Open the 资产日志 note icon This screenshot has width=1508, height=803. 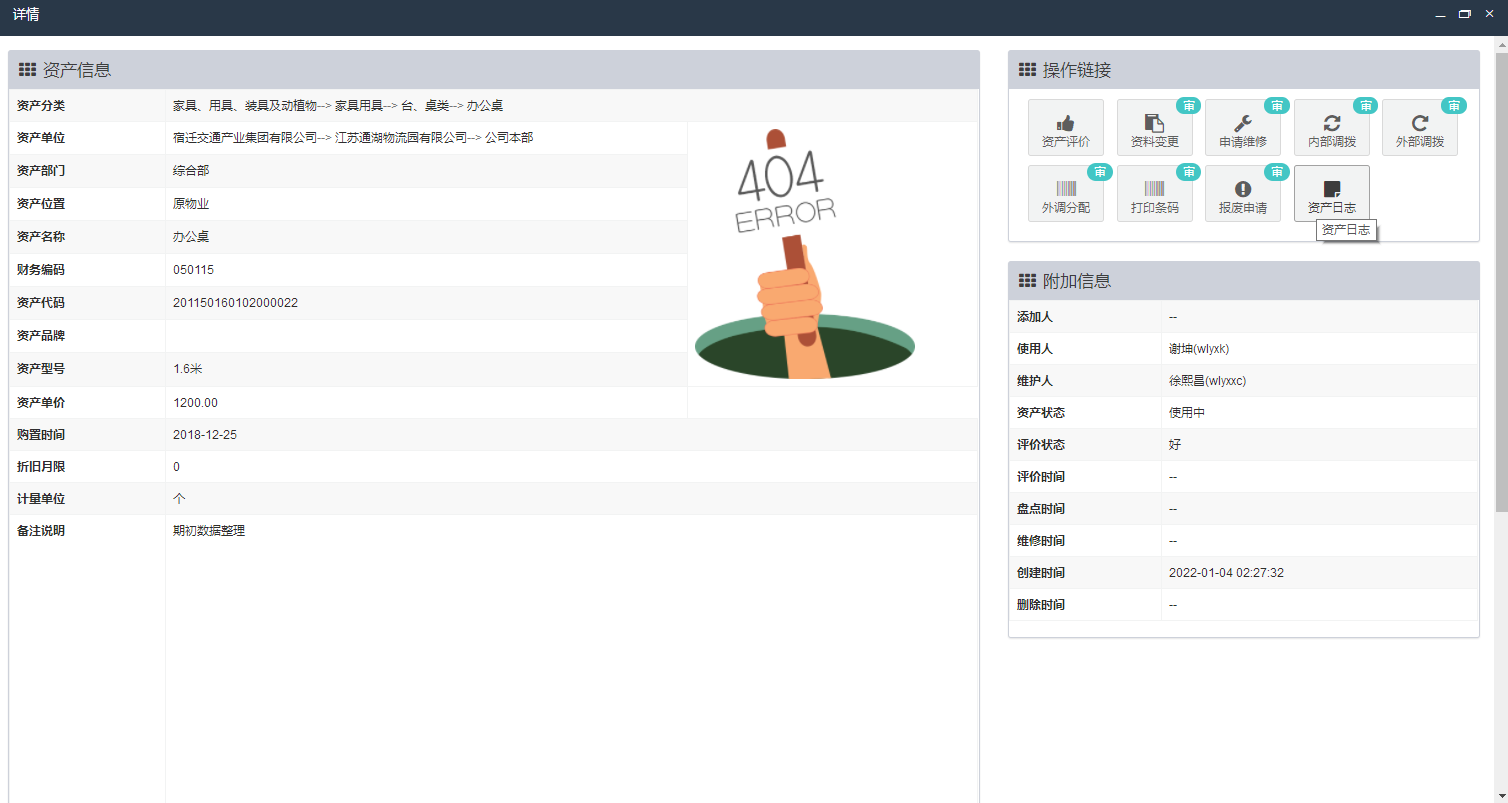click(x=1331, y=189)
